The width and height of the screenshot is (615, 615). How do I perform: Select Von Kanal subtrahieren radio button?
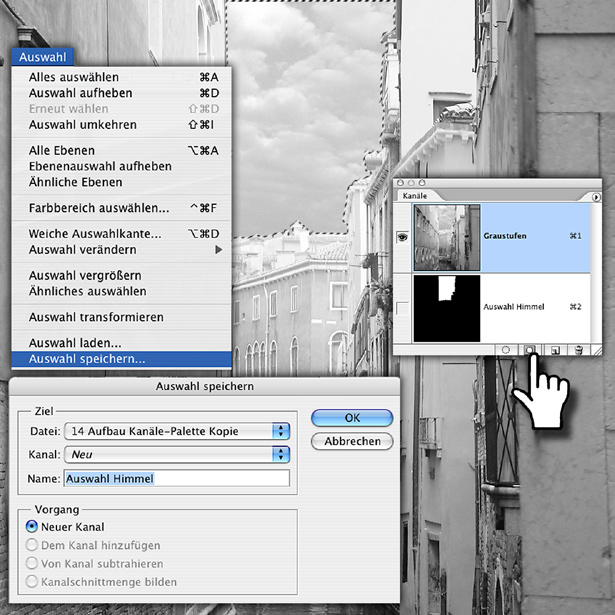[x=32, y=563]
